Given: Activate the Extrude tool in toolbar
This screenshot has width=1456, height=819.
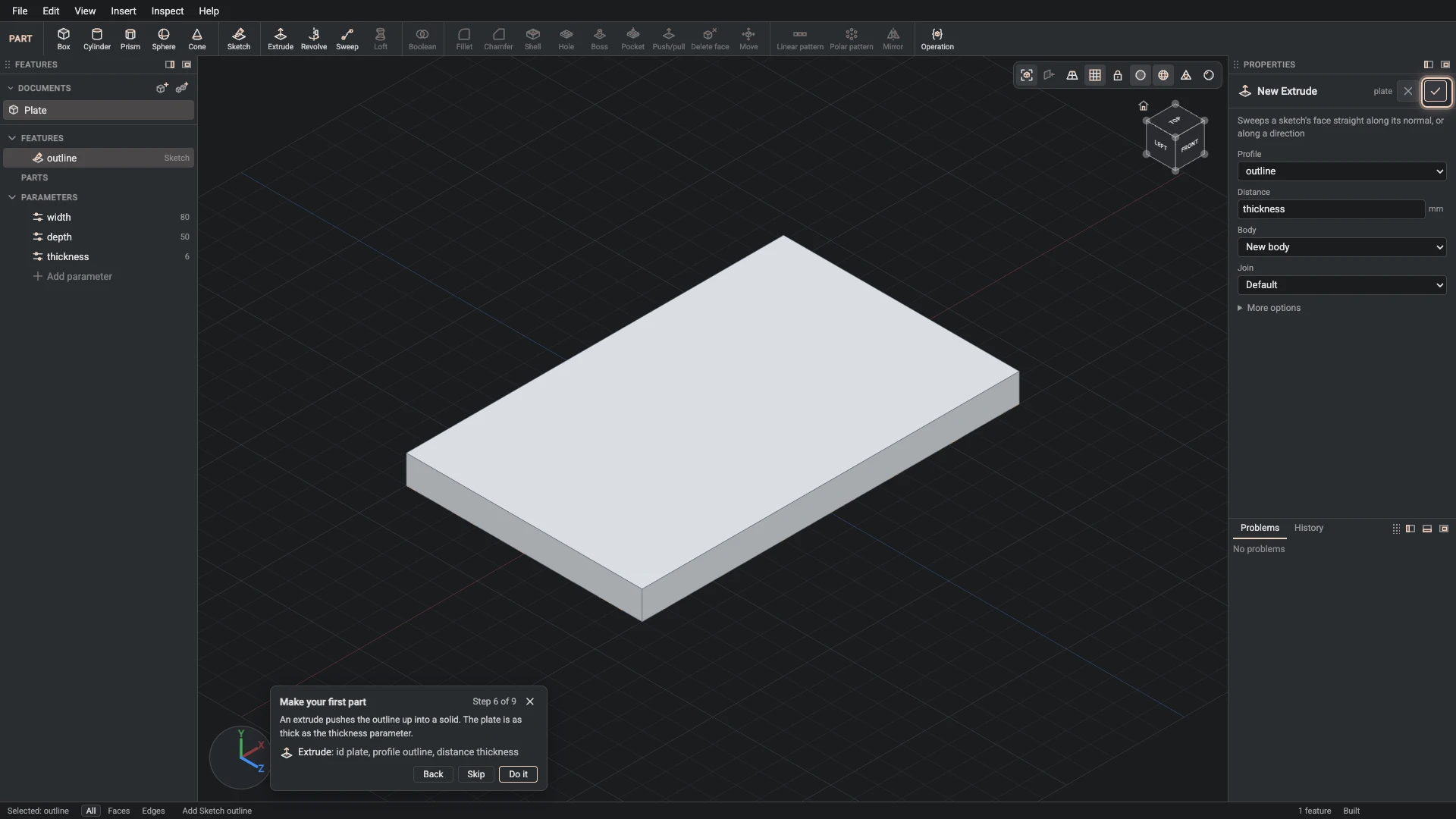Looking at the screenshot, I should (x=281, y=39).
